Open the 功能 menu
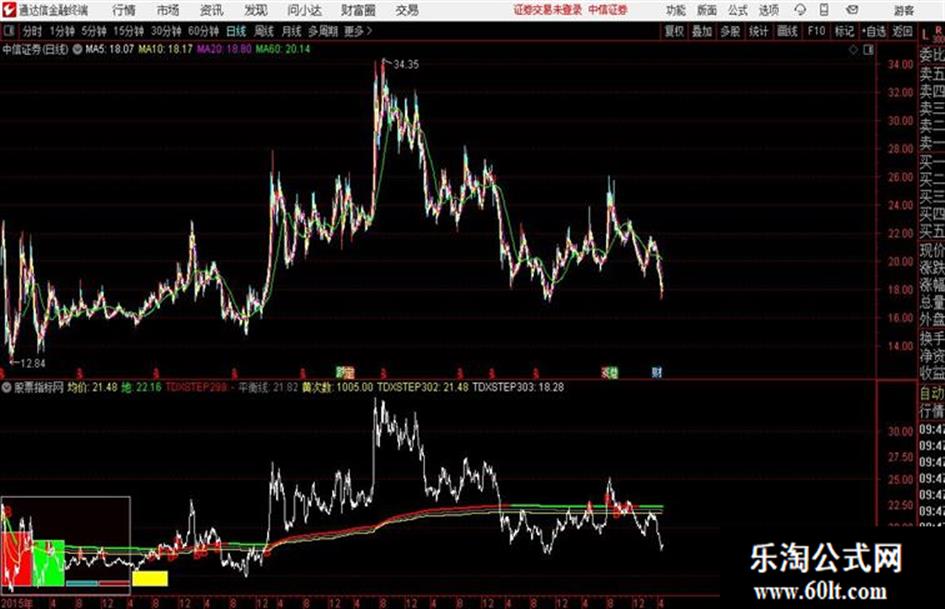The width and height of the screenshot is (945, 609). tap(676, 10)
